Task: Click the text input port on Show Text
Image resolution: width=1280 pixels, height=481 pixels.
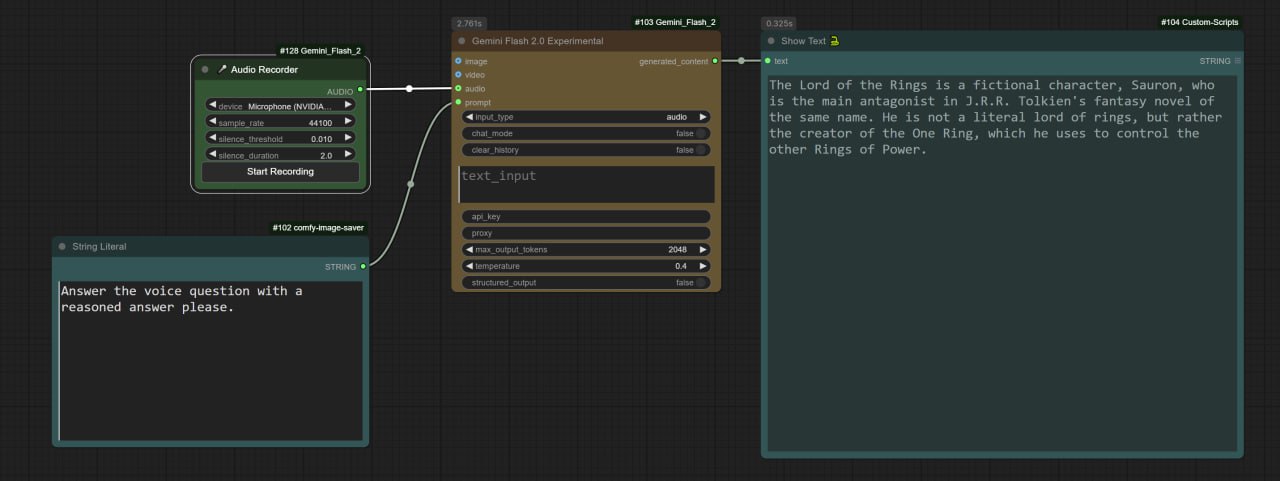Action: [767, 61]
